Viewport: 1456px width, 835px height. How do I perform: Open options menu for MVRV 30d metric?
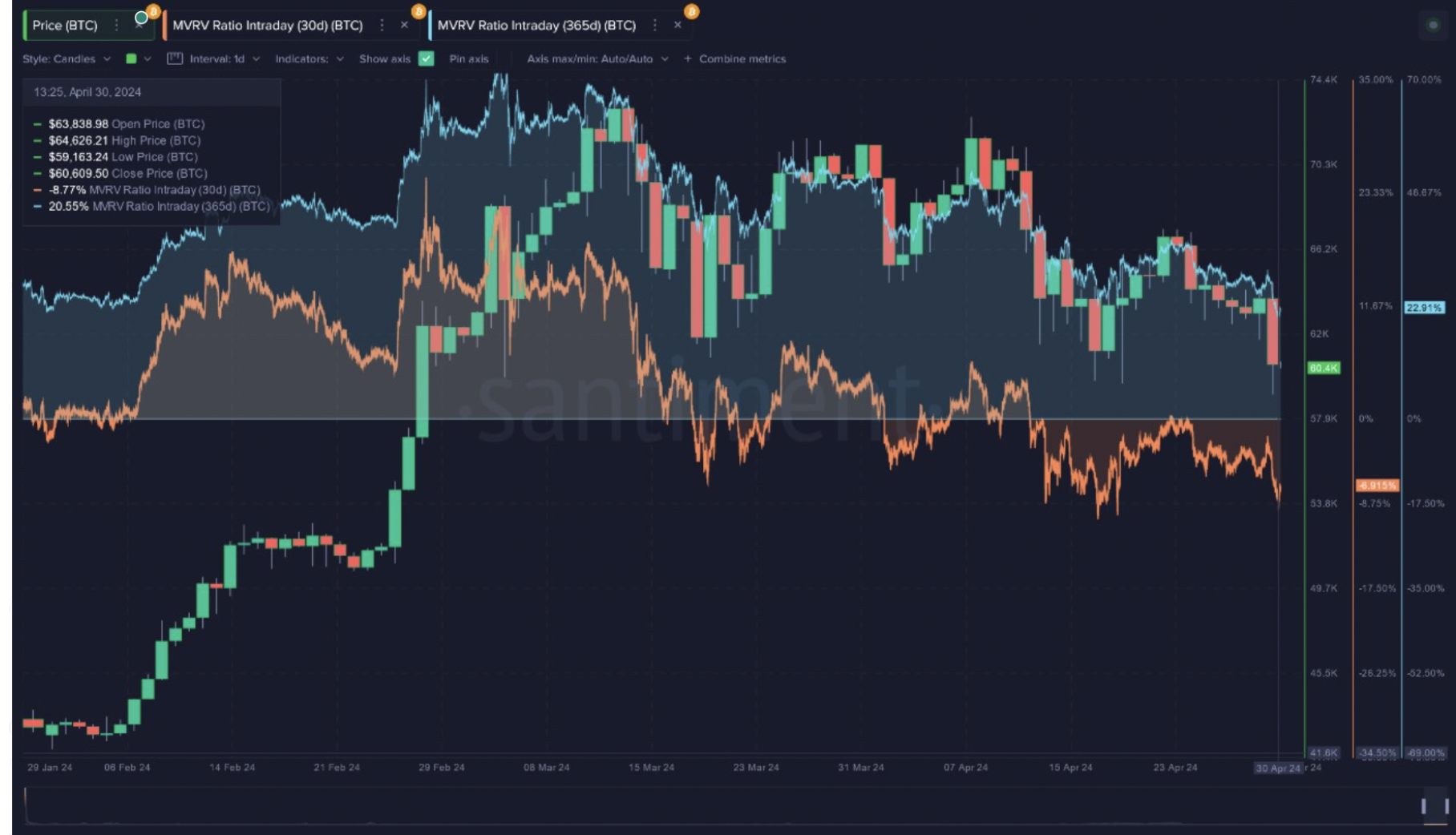382,26
